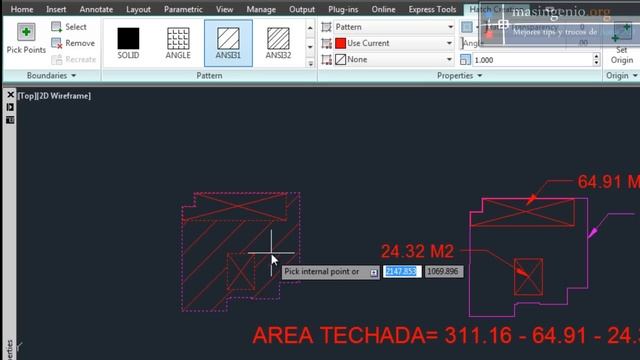Click the AREA TECHADA formula text
The width and height of the screenshot is (640, 360).
click(446, 336)
